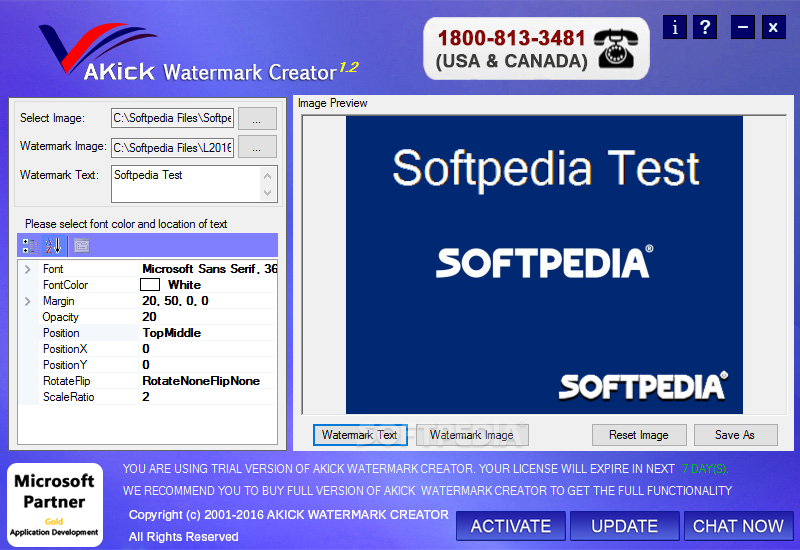The height and width of the screenshot is (550, 800).
Task: Click the Watermark Image path field
Action: [172, 147]
